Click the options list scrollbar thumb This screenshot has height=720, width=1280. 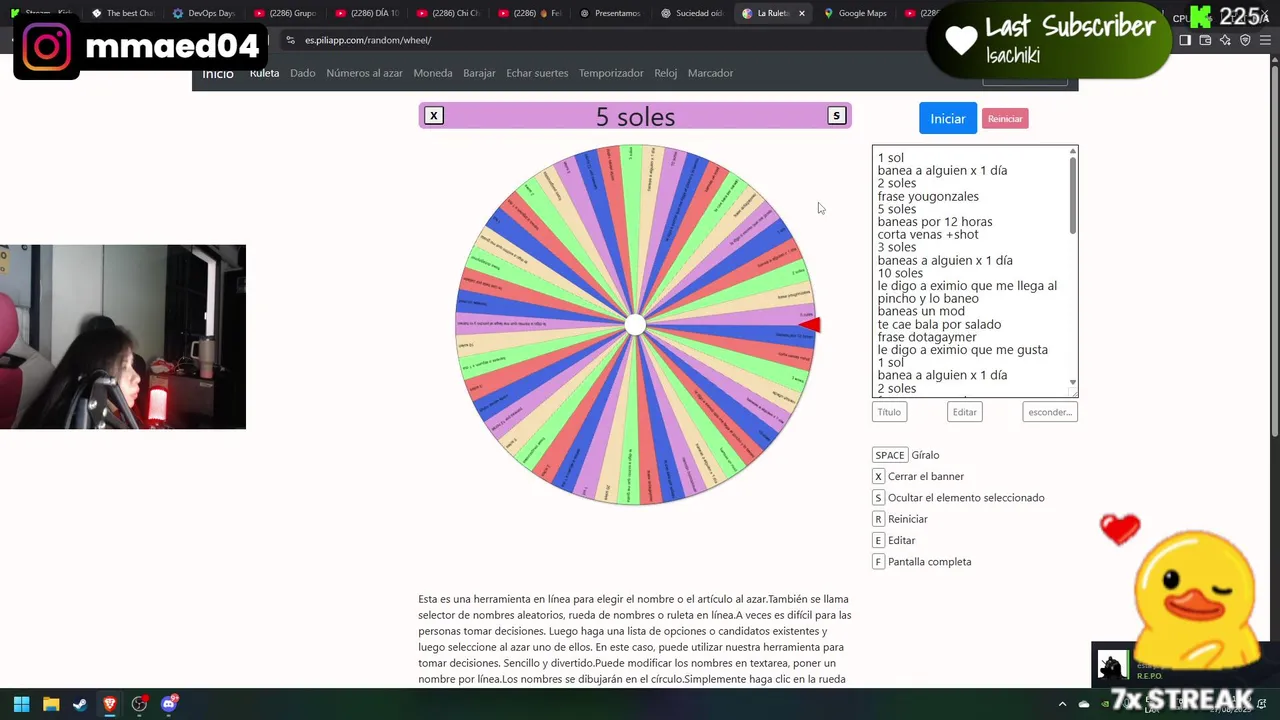(x=1073, y=196)
